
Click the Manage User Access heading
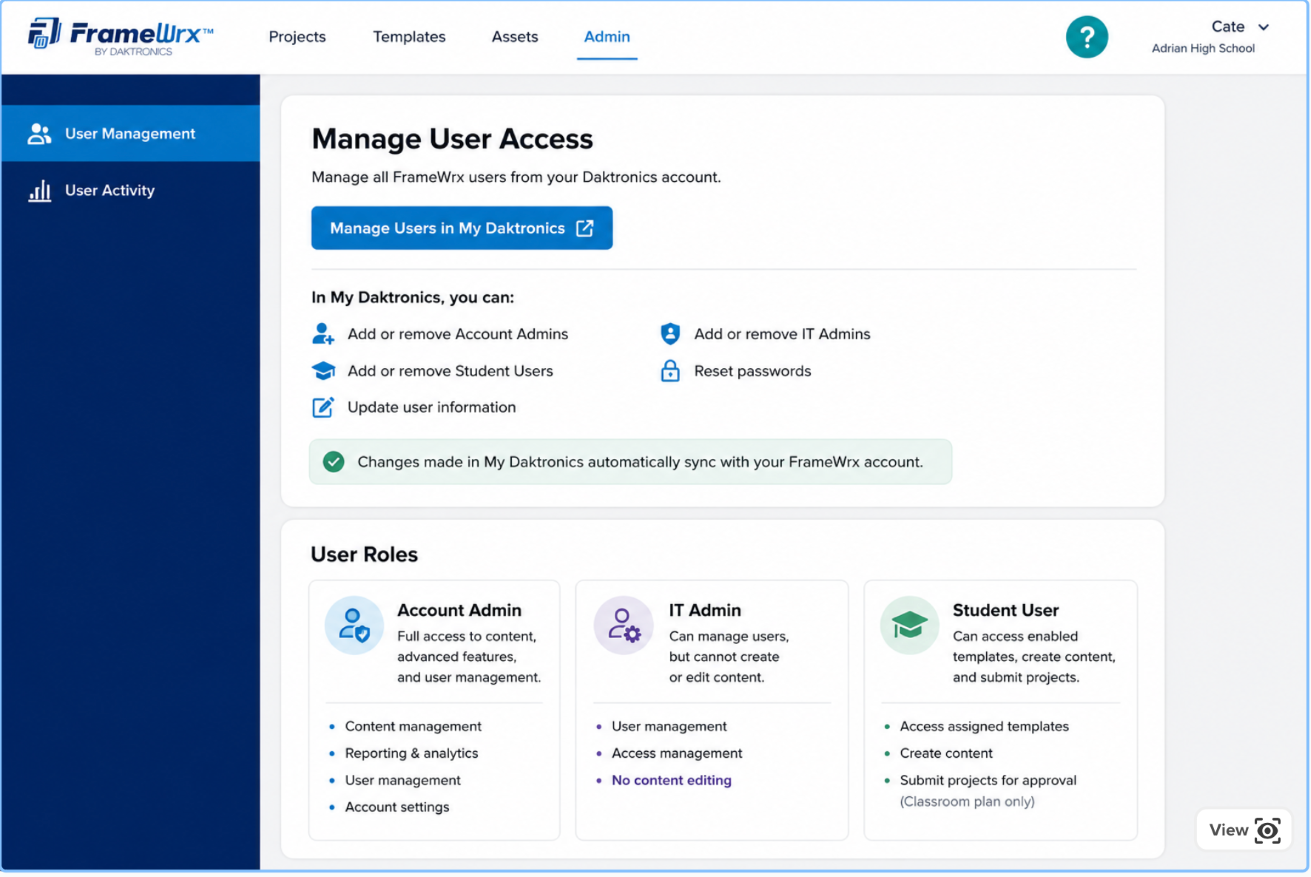click(452, 139)
